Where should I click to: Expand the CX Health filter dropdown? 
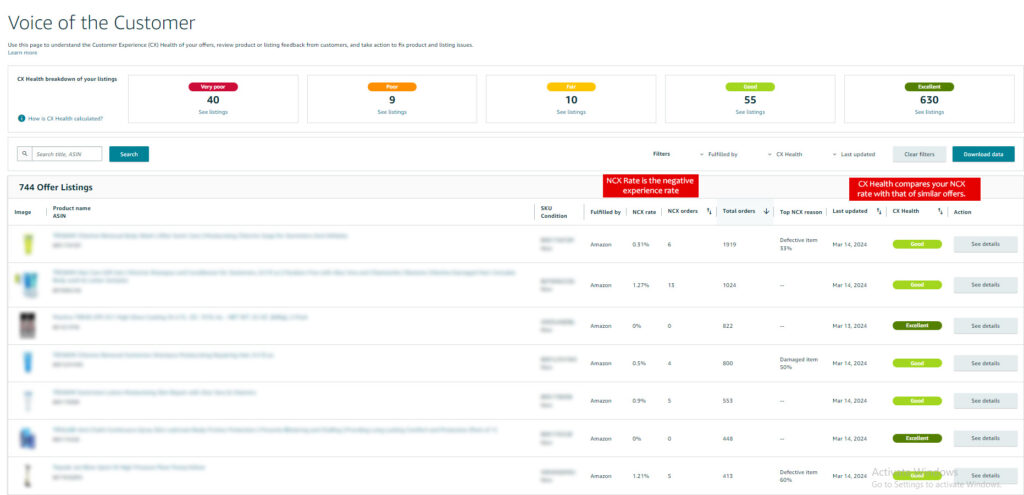click(x=785, y=154)
